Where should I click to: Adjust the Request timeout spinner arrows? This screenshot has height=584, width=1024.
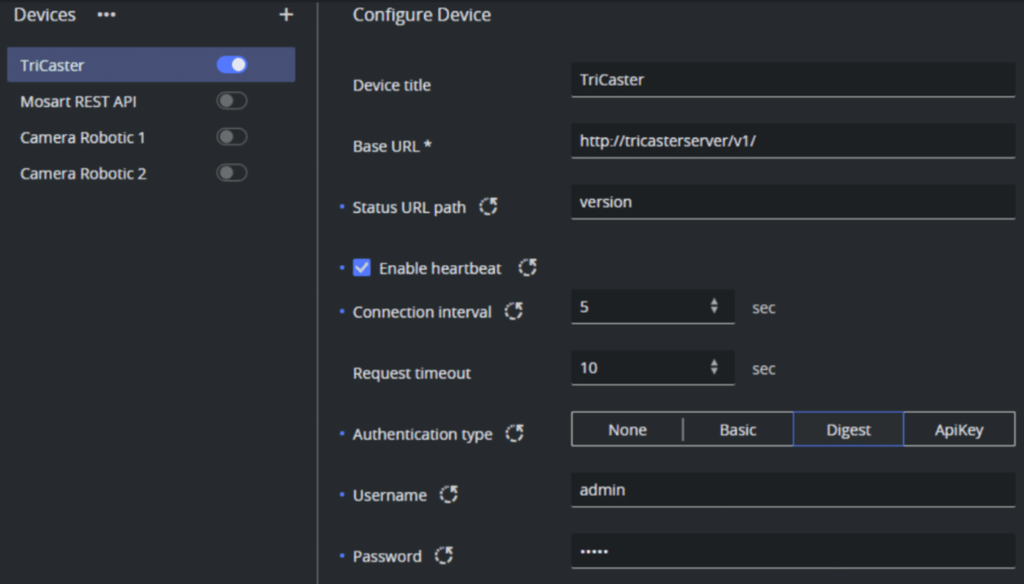(x=714, y=368)
